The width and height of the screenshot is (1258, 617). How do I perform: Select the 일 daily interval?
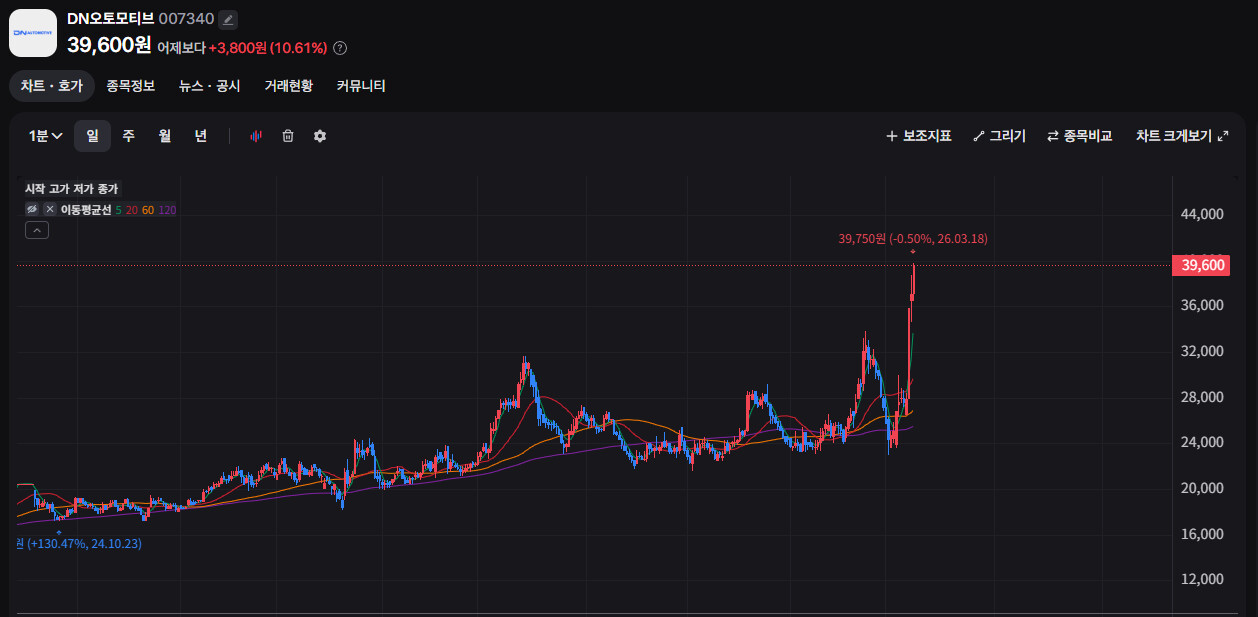tap(92, 136)
